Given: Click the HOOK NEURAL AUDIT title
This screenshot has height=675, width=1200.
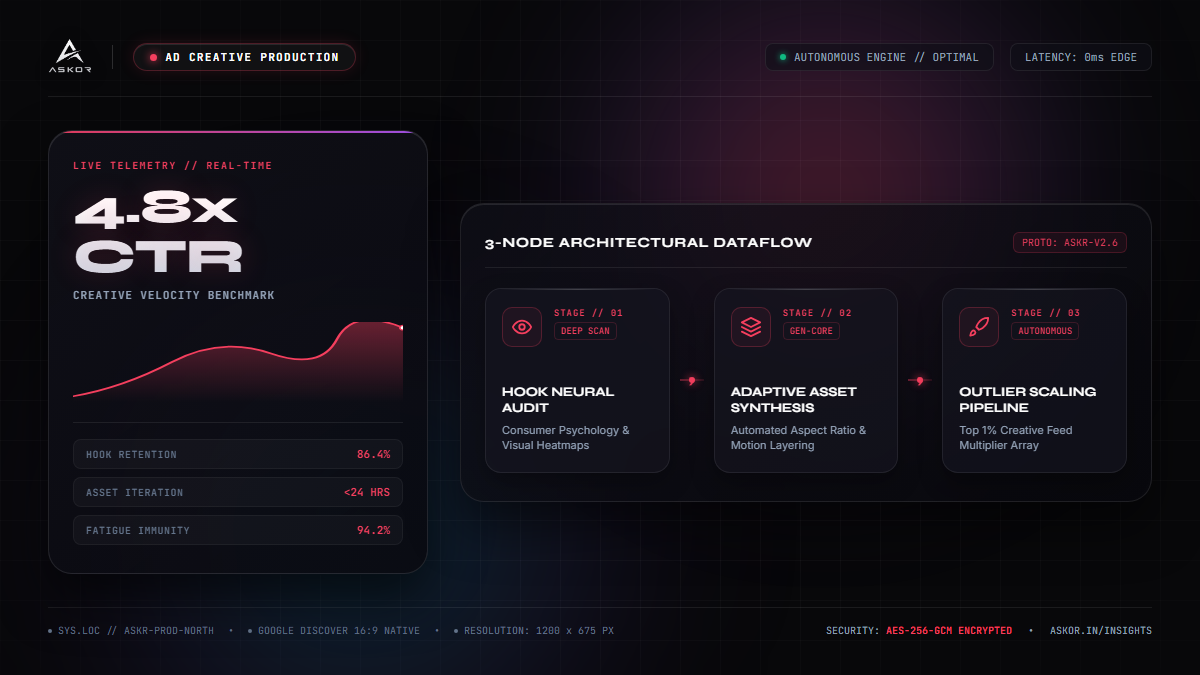Looking at the screenshot, I should (x=558, y=399).
